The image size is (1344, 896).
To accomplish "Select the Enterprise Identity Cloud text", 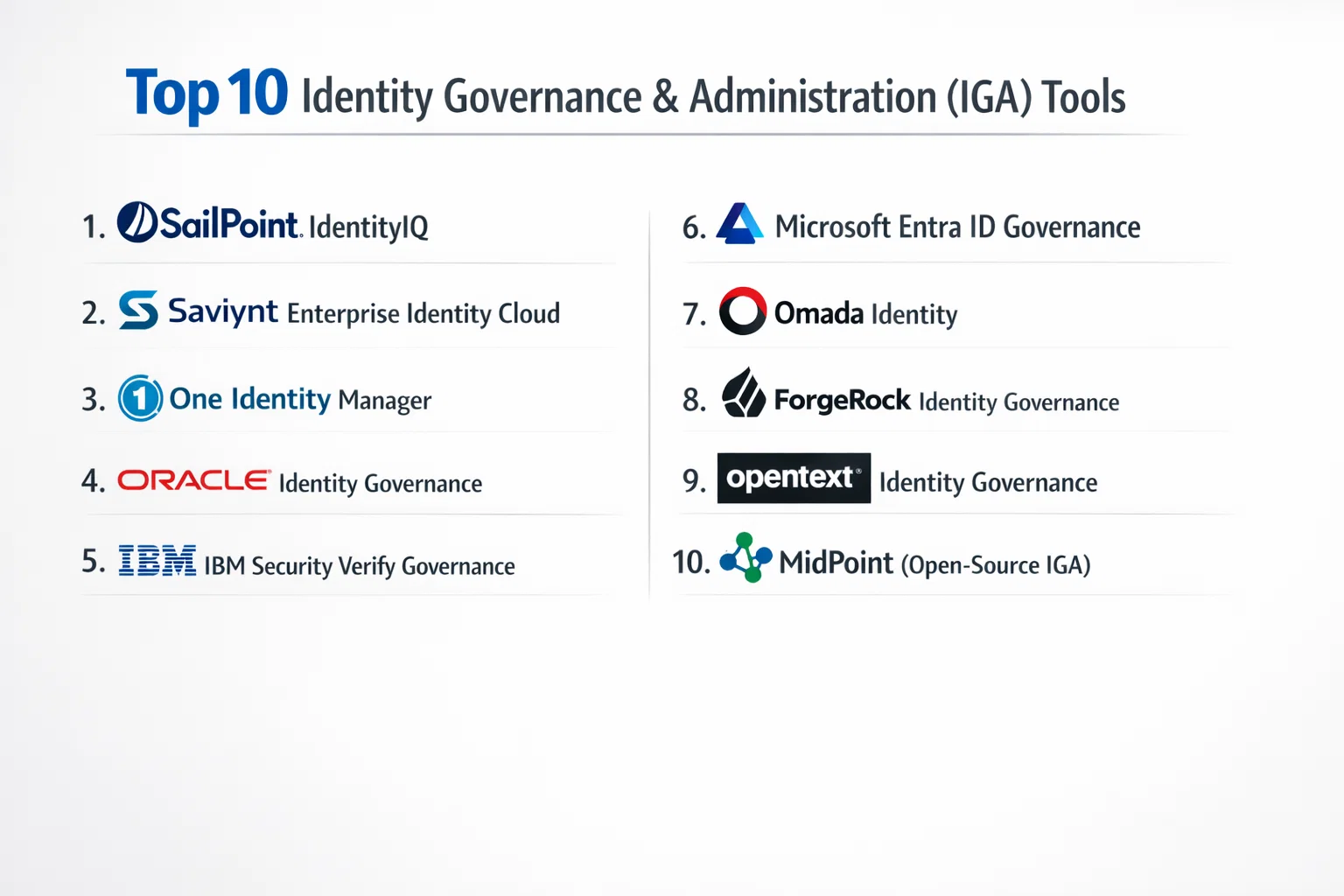I will click(423, 313).
